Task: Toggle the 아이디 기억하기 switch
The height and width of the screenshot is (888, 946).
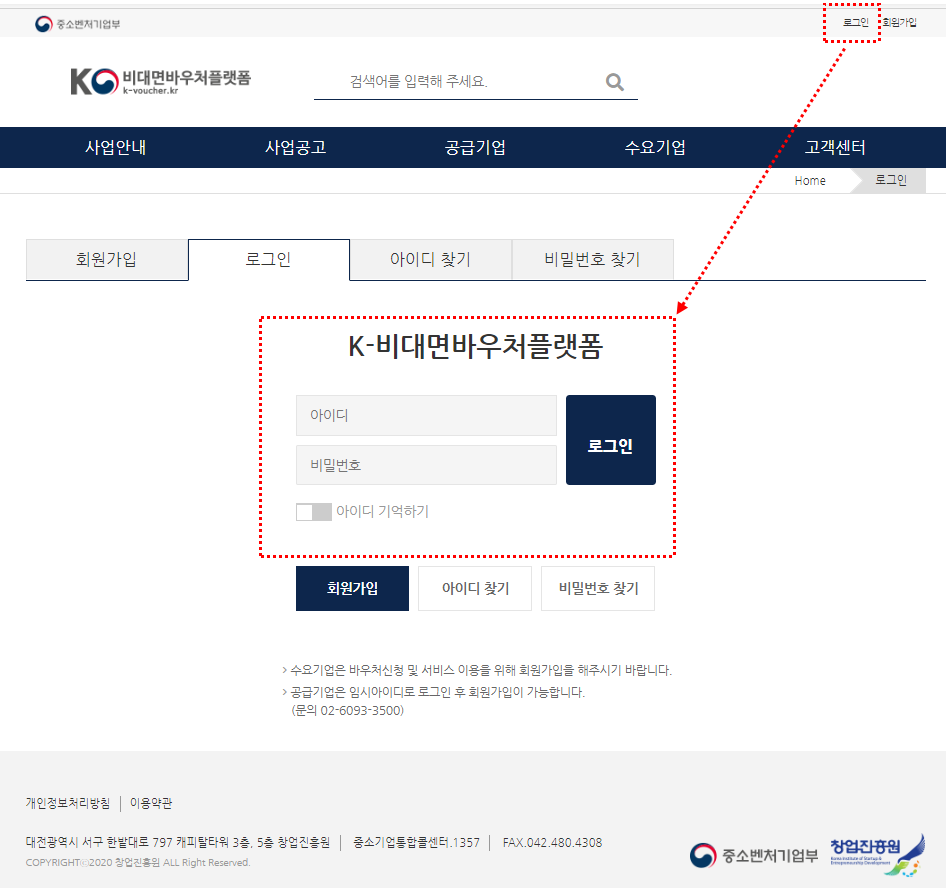Action: 313,512
